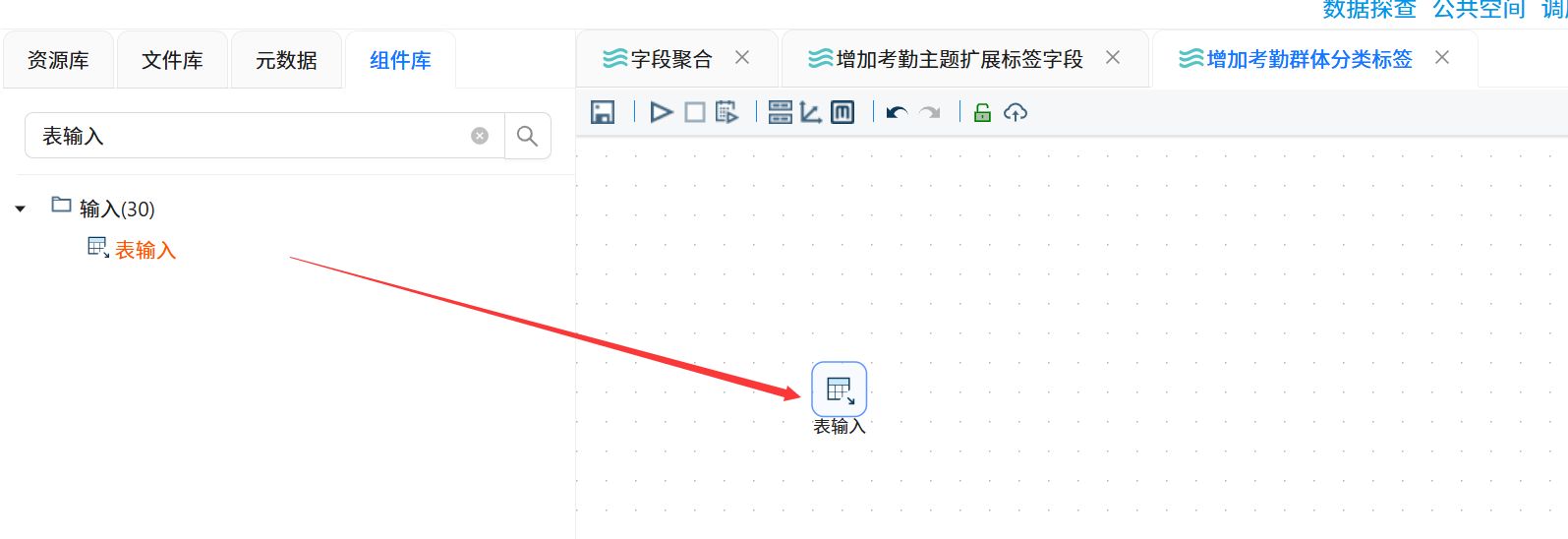The height and width of the screenshot is (539, 1568).
Task: Click the stacked rows layout icon
Action: [780, 112]
